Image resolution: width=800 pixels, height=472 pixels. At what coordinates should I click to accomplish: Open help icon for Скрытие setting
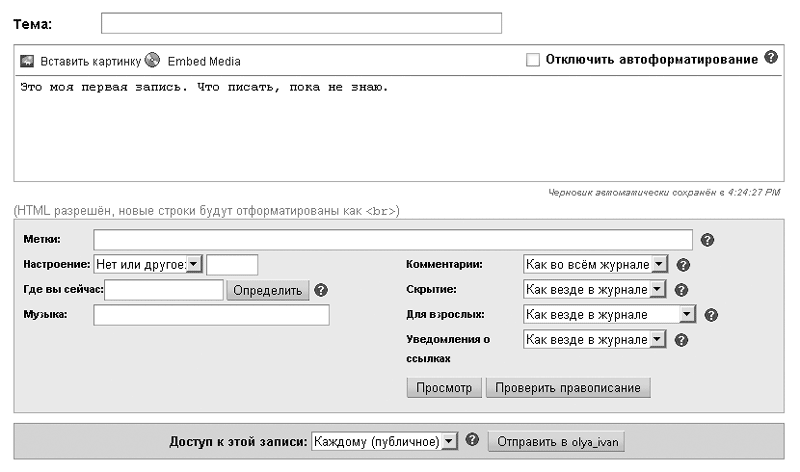coord(682,290)
